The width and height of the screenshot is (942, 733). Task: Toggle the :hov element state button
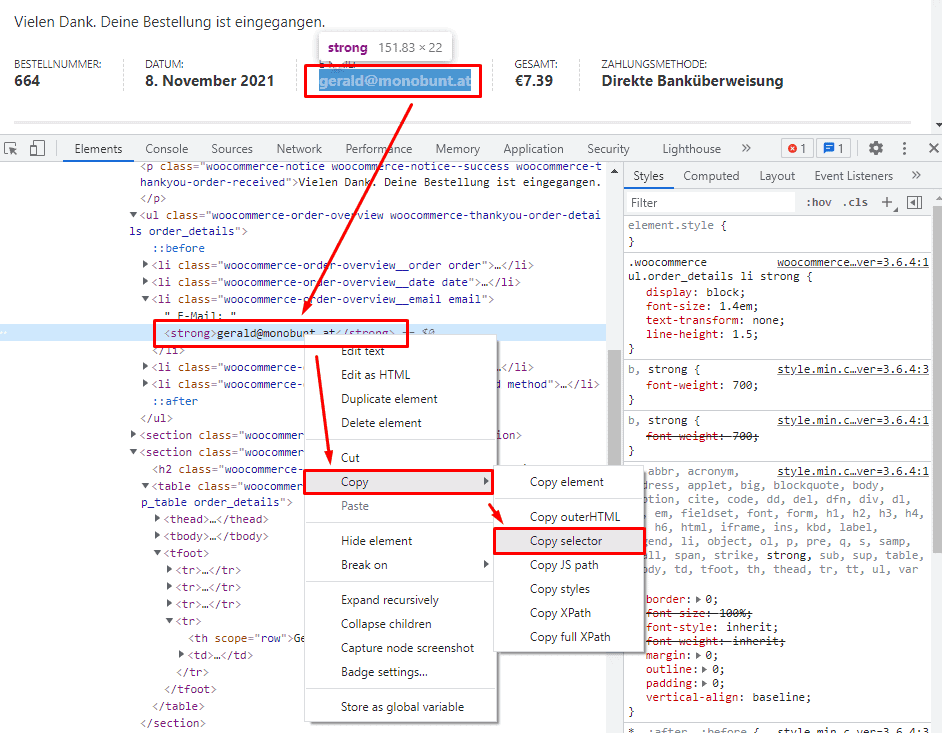click(818, 202)
